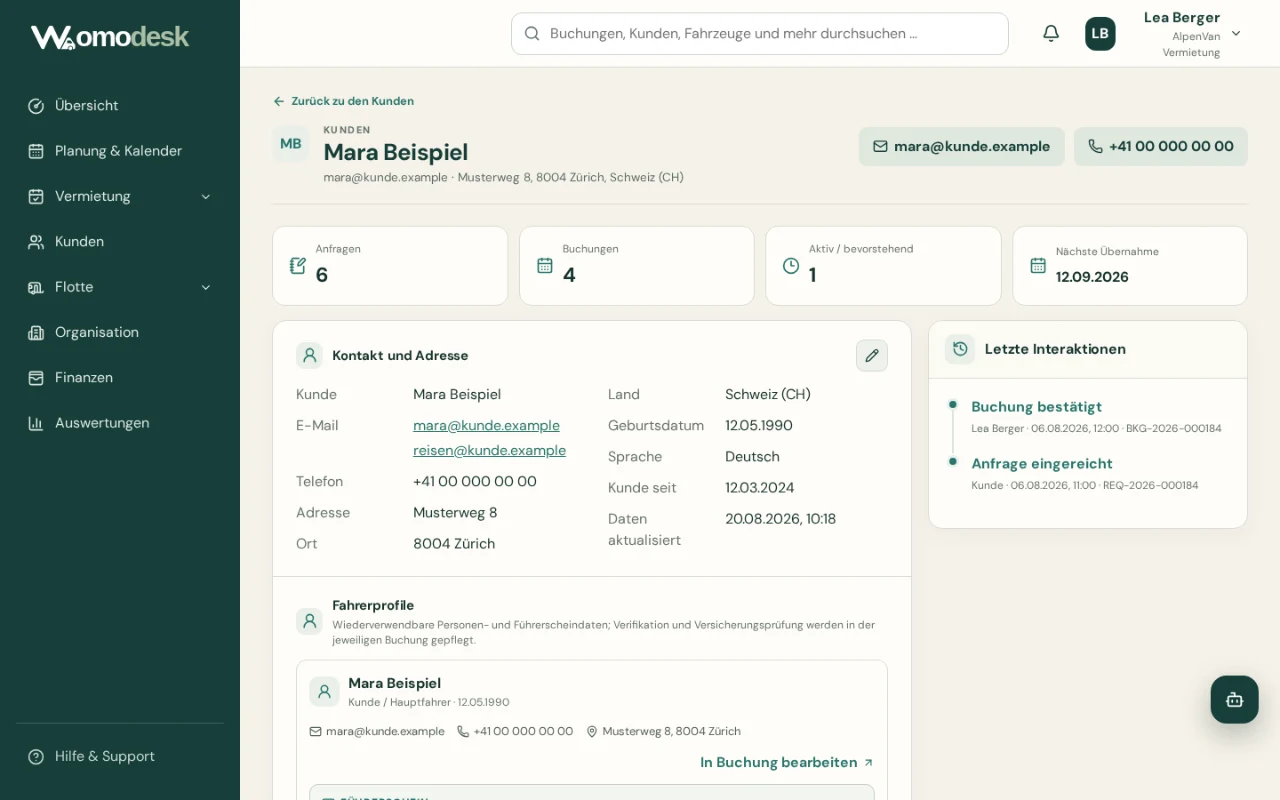Image resolution: width=1280 pixels, height=800 pixels.
Task: Open the floating assistant chat button
Action: tap(1234, 699)
